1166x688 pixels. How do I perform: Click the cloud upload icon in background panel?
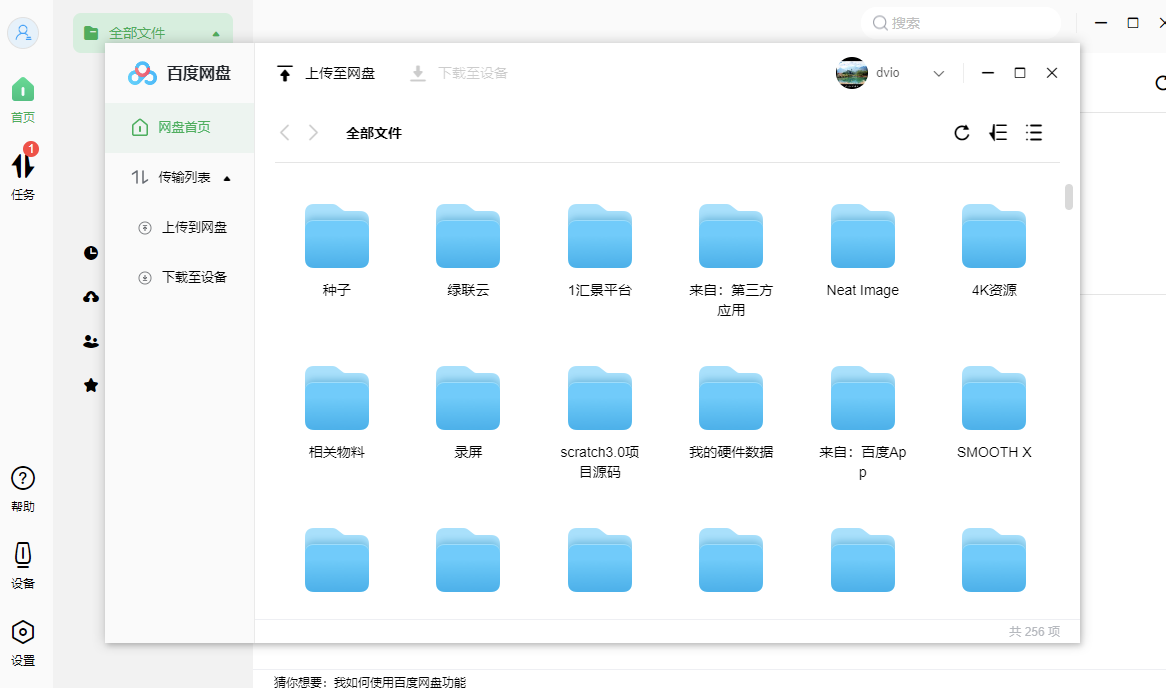pyautogui.click(x=91, y=297)
